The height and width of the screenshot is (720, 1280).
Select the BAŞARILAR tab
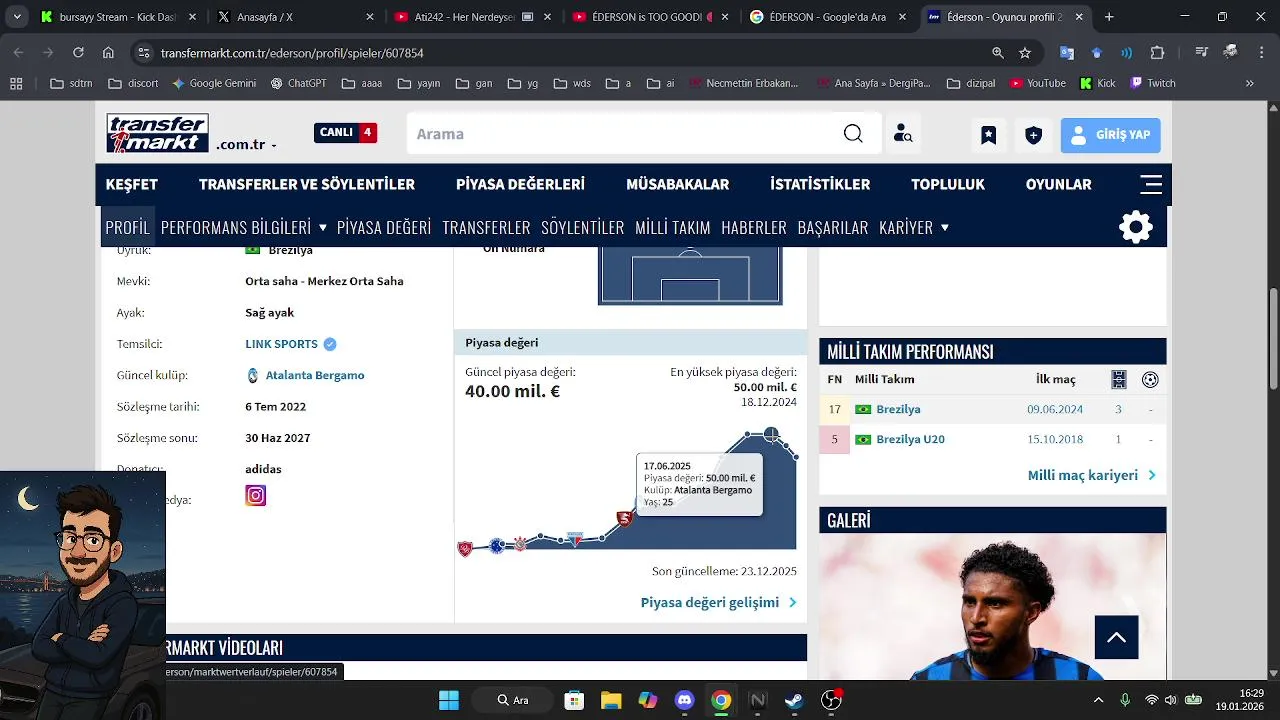tap(833, 227)
